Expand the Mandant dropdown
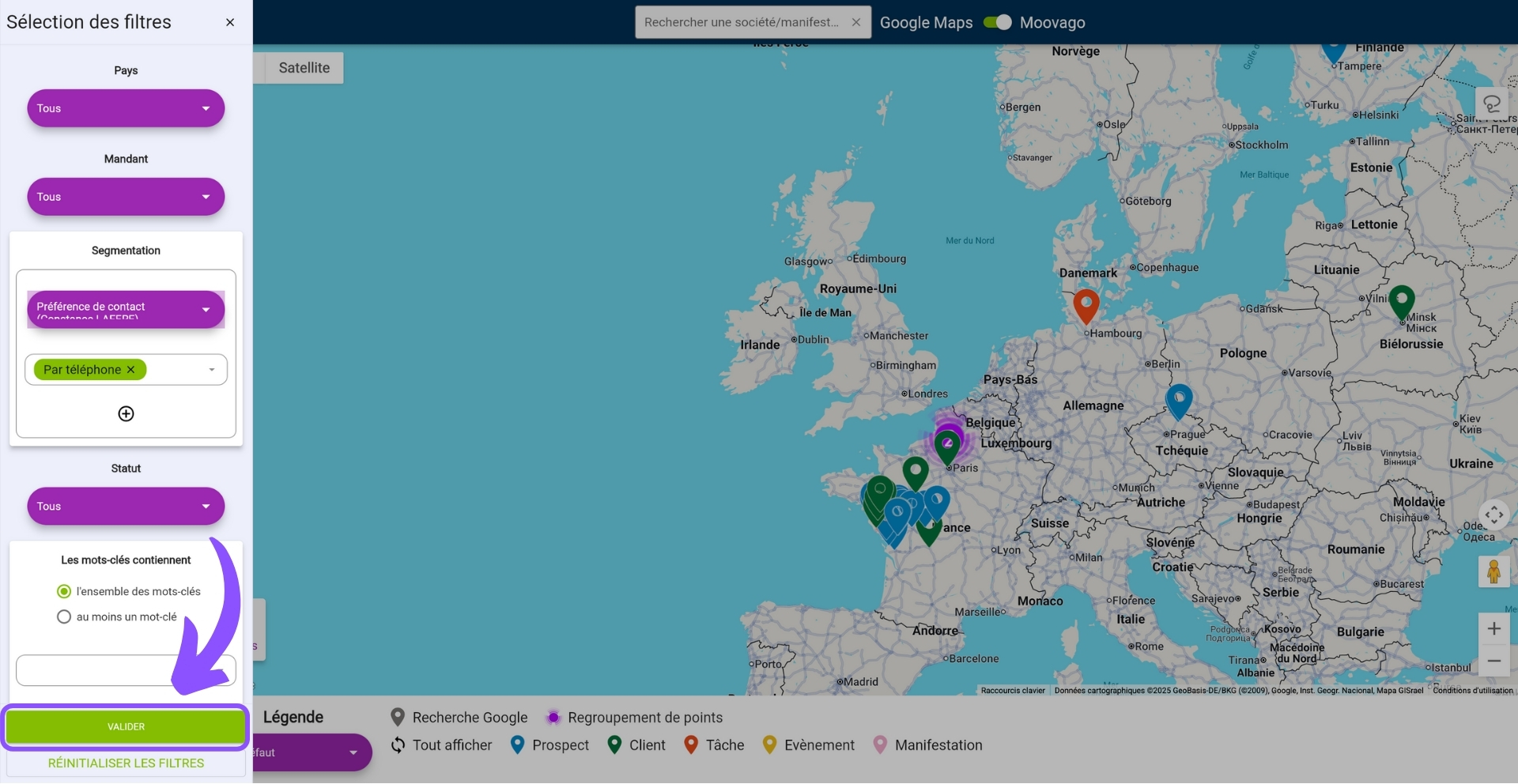This screenshot has width=1518, height=784. [x=126, y=197]
